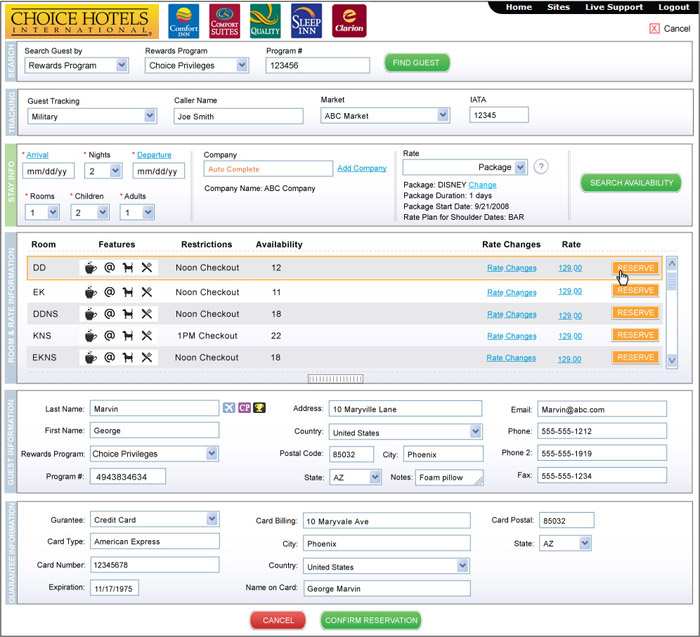
Task: Open Rate Changes link for EK row
Action: click(x=512, y=292)
